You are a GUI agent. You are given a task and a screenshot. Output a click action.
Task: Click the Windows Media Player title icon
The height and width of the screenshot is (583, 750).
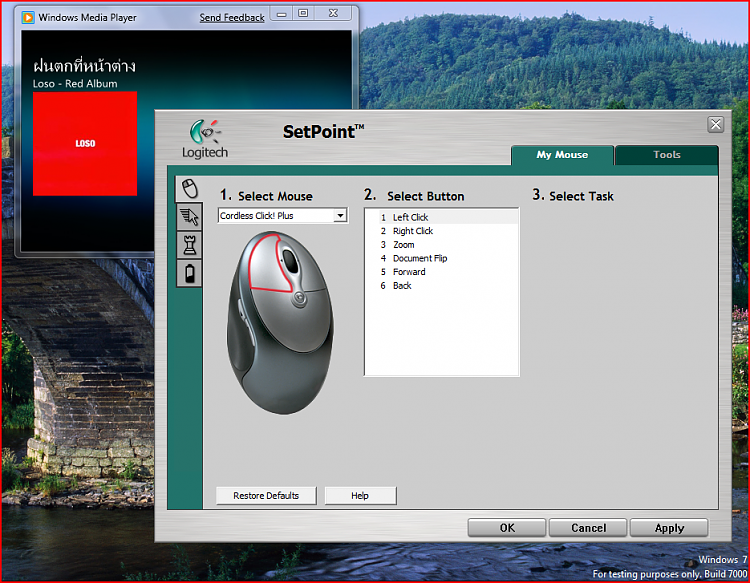(28, 18)
